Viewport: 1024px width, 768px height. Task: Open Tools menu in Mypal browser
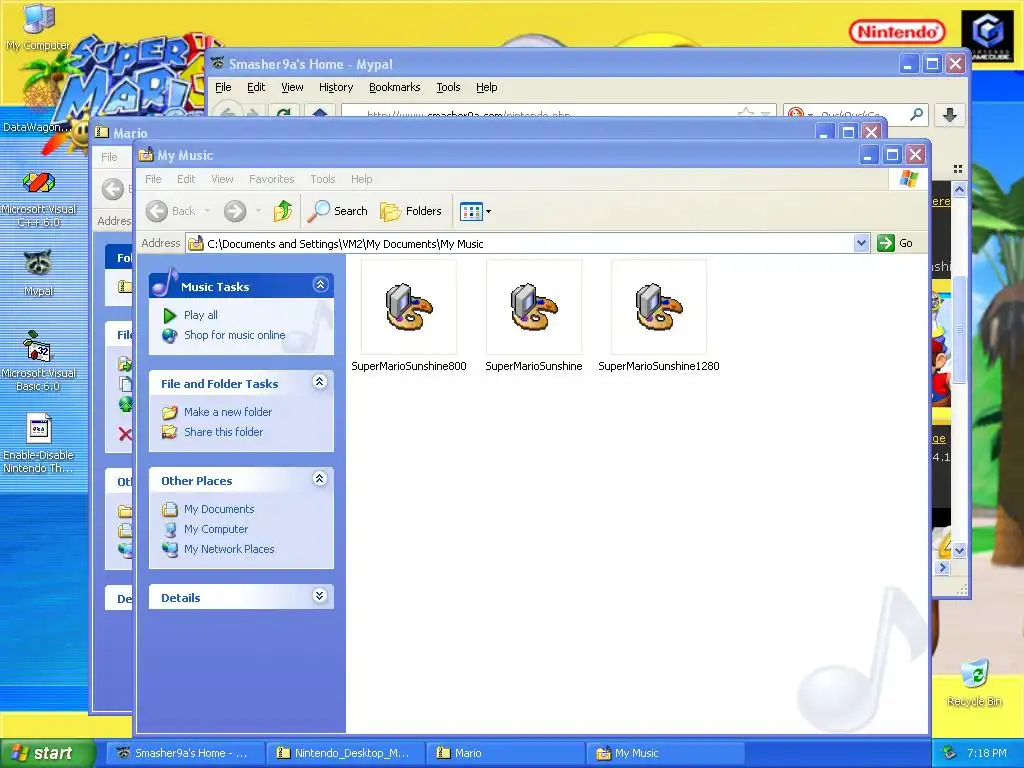point(448,87)
